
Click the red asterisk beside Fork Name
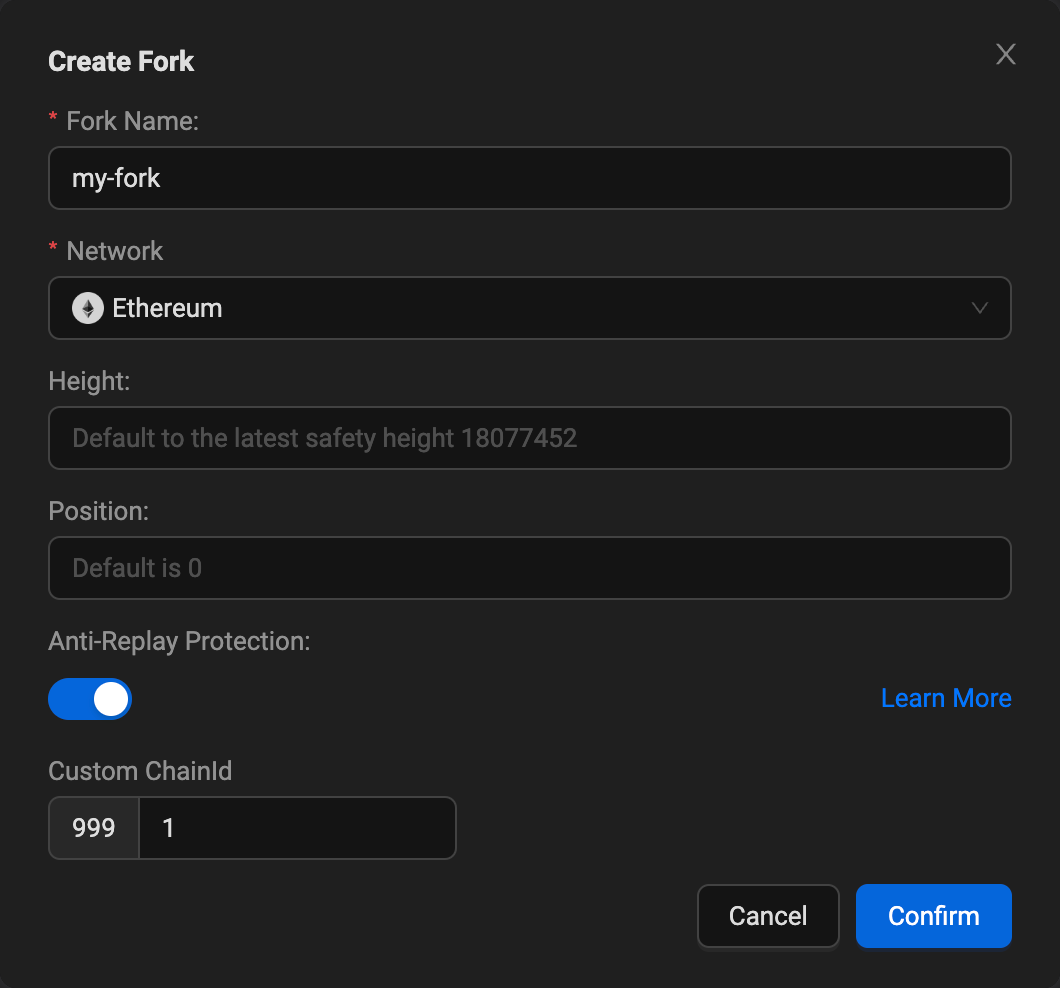(x=52, y=118)
